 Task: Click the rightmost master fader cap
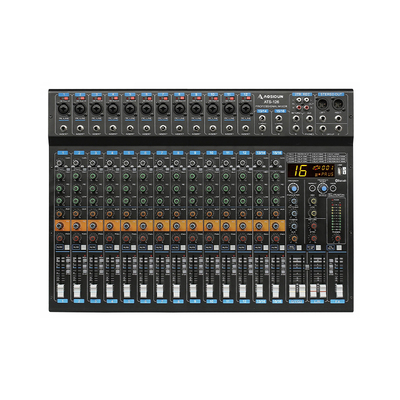click(339, 291)
